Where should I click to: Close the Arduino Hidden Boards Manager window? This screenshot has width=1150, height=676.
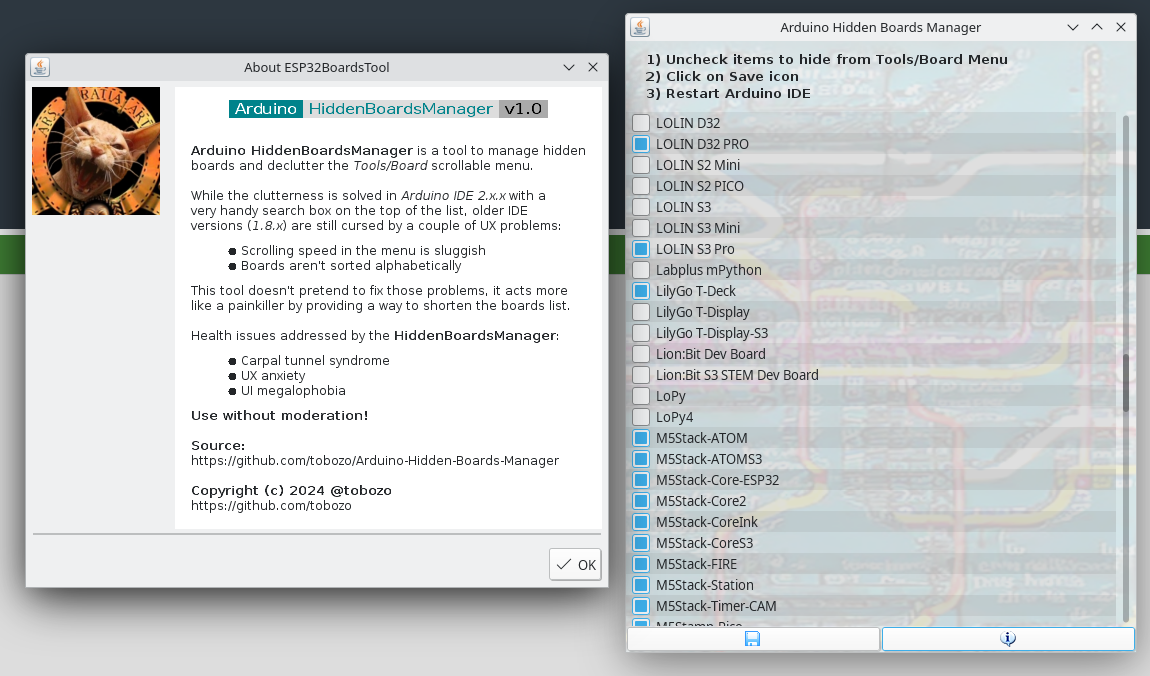coord(1121,27)
